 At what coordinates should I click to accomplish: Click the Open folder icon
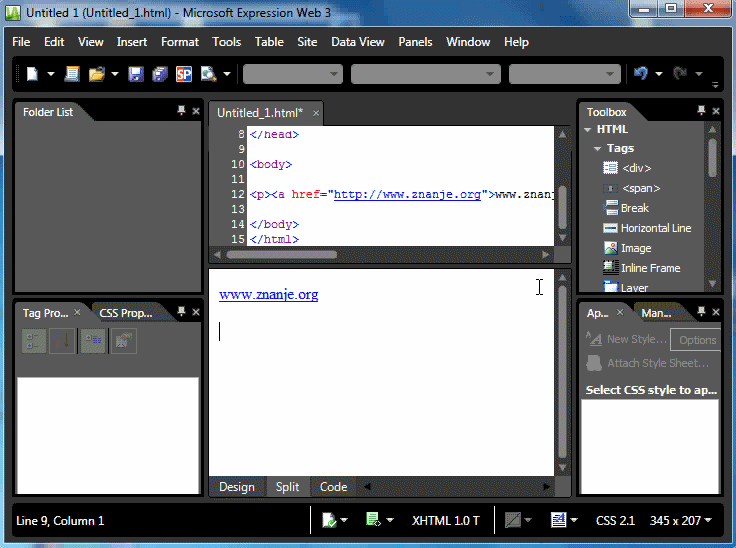tap(97, 74)
